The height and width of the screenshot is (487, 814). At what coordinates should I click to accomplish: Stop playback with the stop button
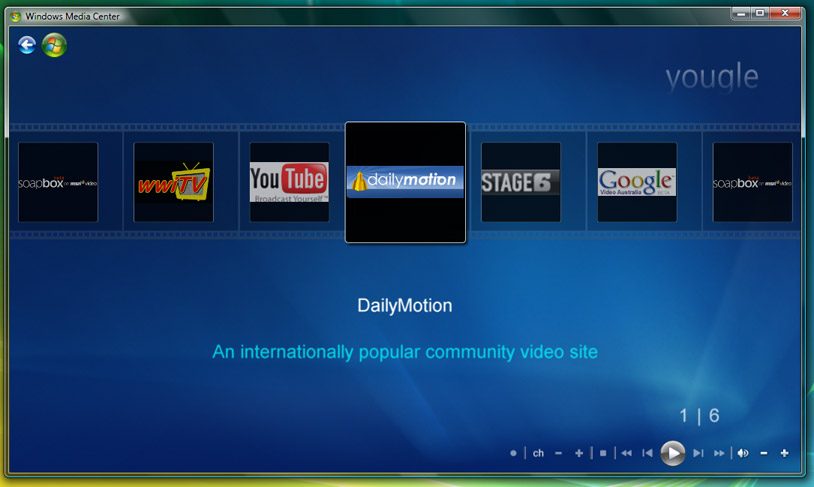[603, 453]
